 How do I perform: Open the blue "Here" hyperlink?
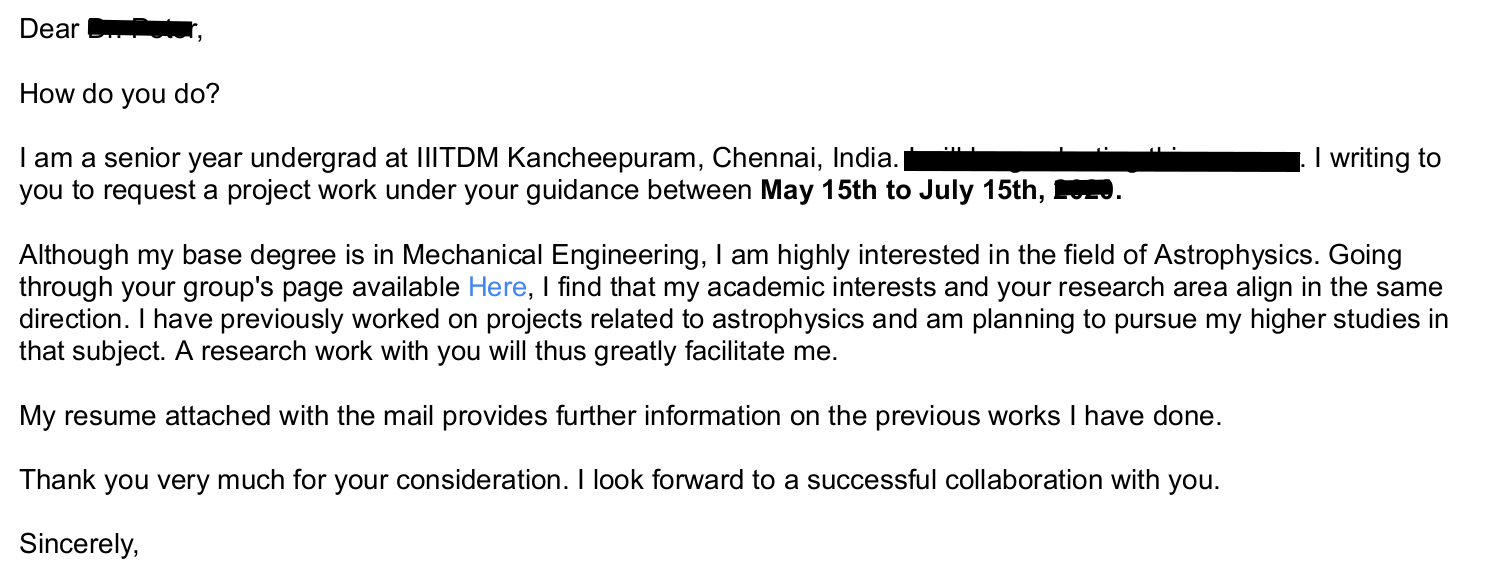[x=497, y=288]
